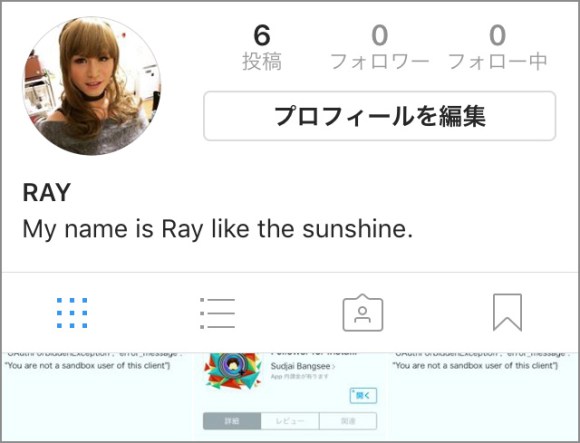Screen dimensions: 580x443
Task: Select the 詳細 tab in middle post
Action: click(232, 421)
